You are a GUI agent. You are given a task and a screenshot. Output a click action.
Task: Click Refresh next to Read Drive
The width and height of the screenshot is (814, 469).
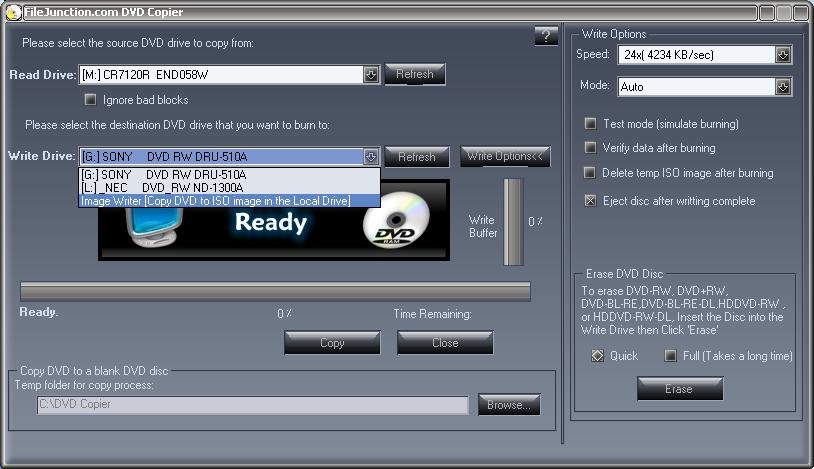[415, 74]
